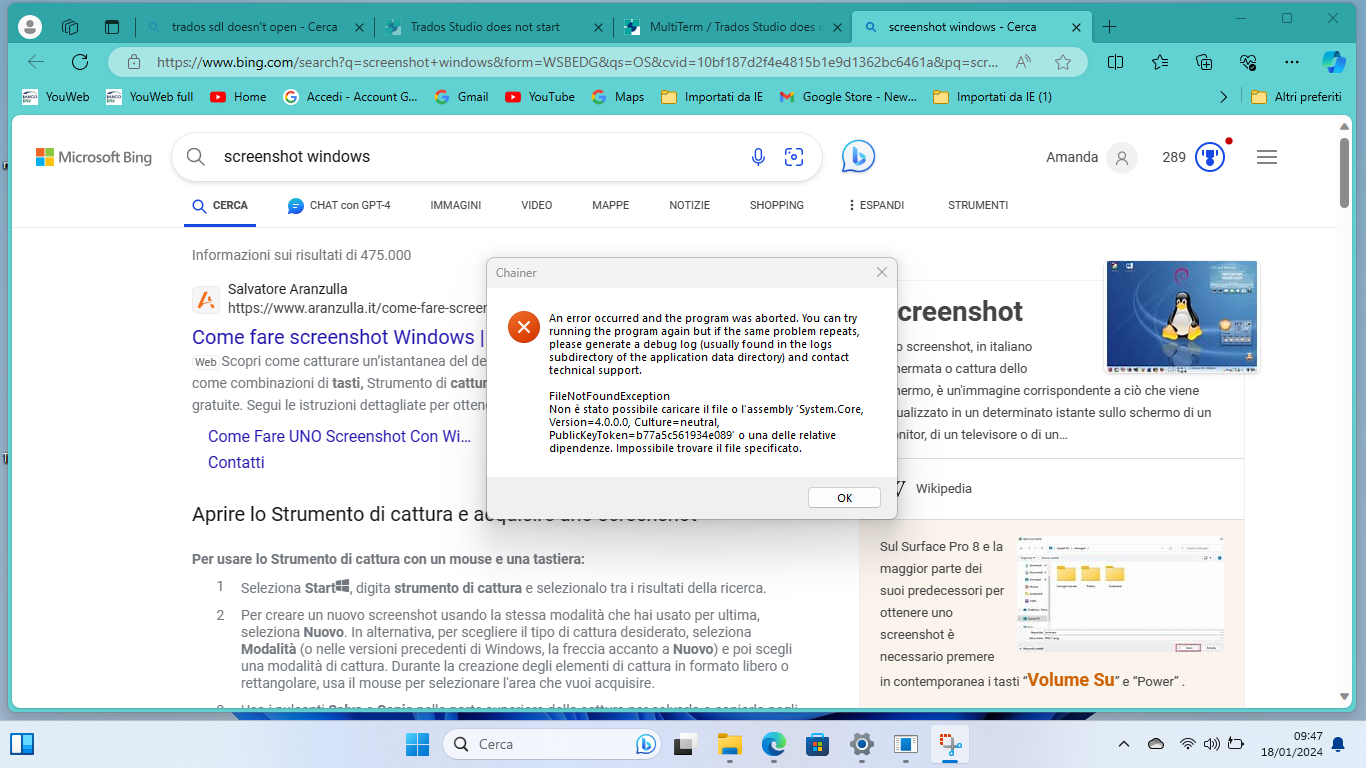Viewport: 1366px width, 768px height.
Task: Open Google Store bookmark
Action: click(848, 97)
